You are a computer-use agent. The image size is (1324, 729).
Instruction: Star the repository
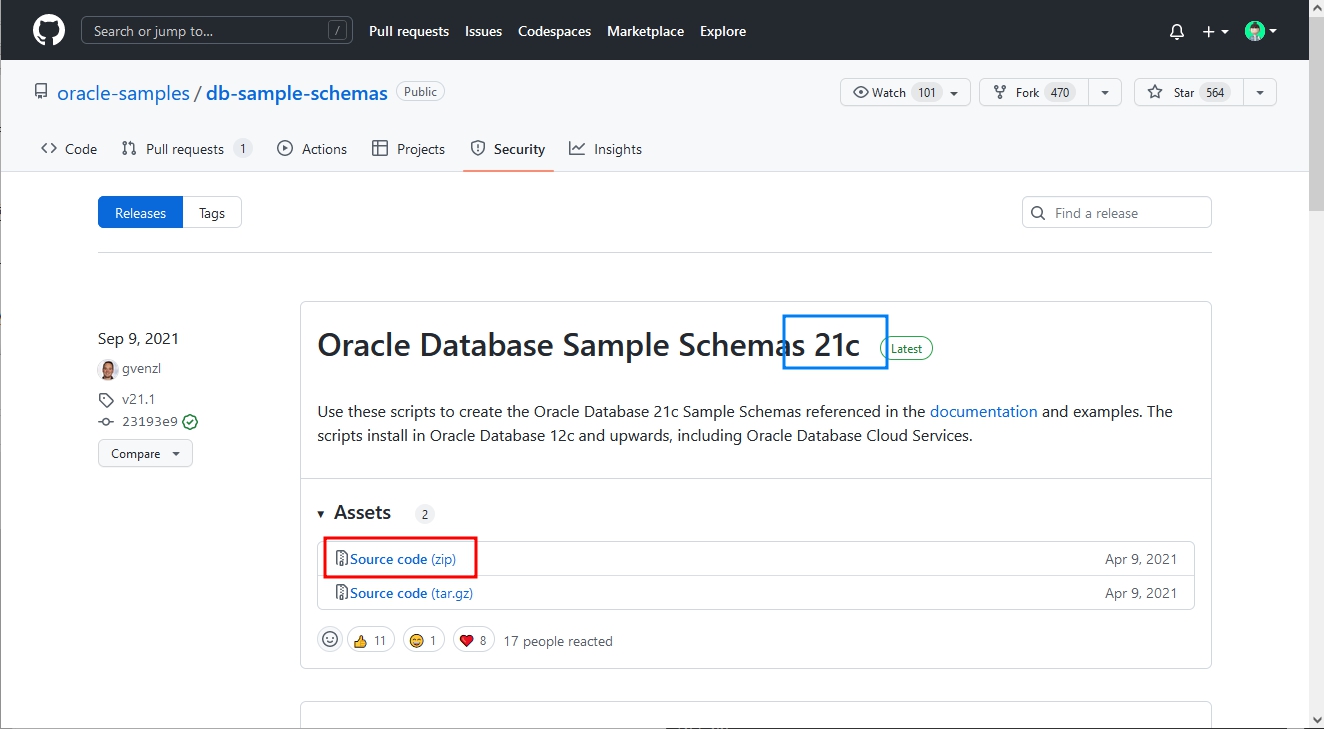(1188, 92)
